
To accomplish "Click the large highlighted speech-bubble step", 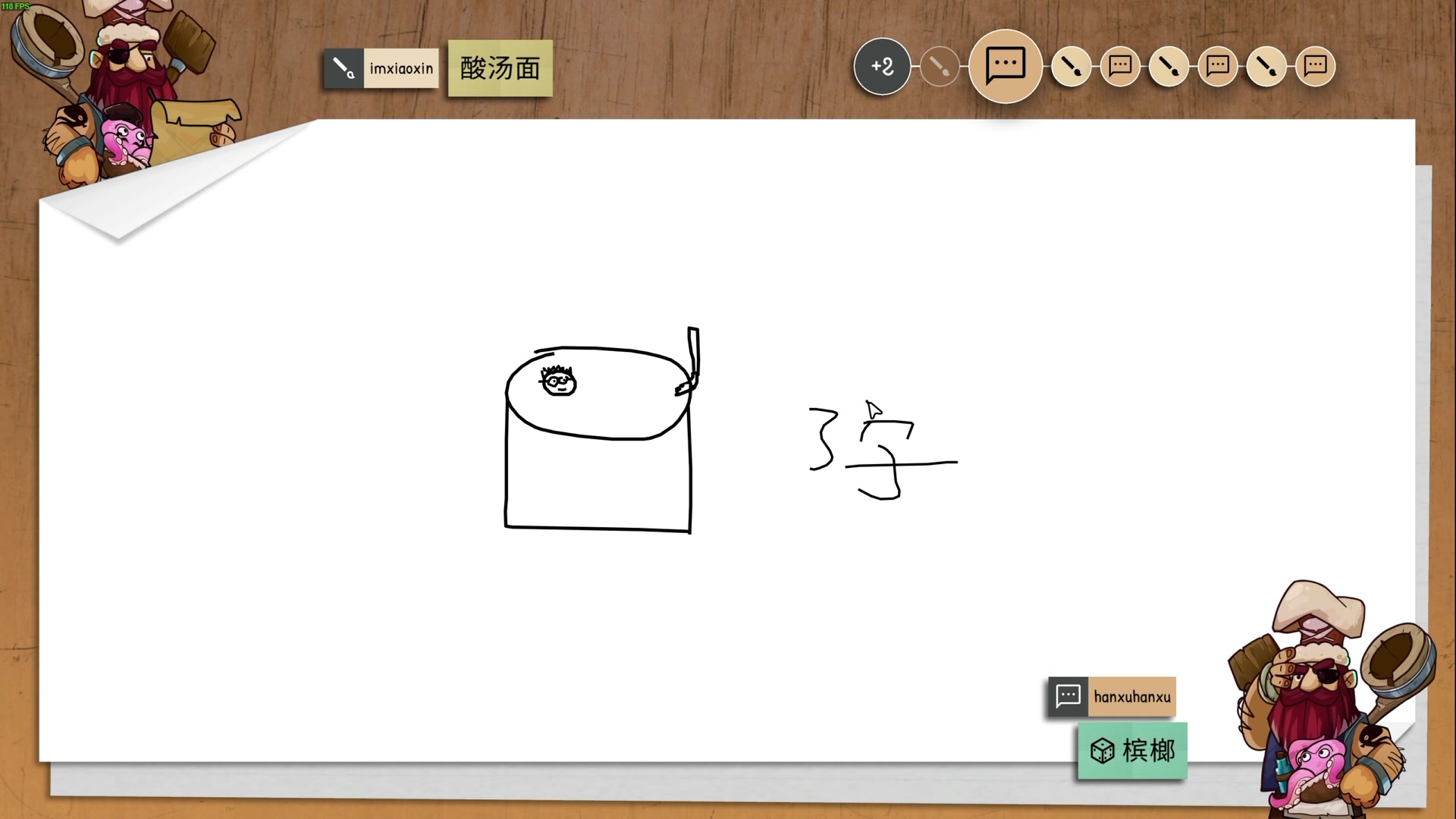I will pyautogui.click(x=1006, y=67).
